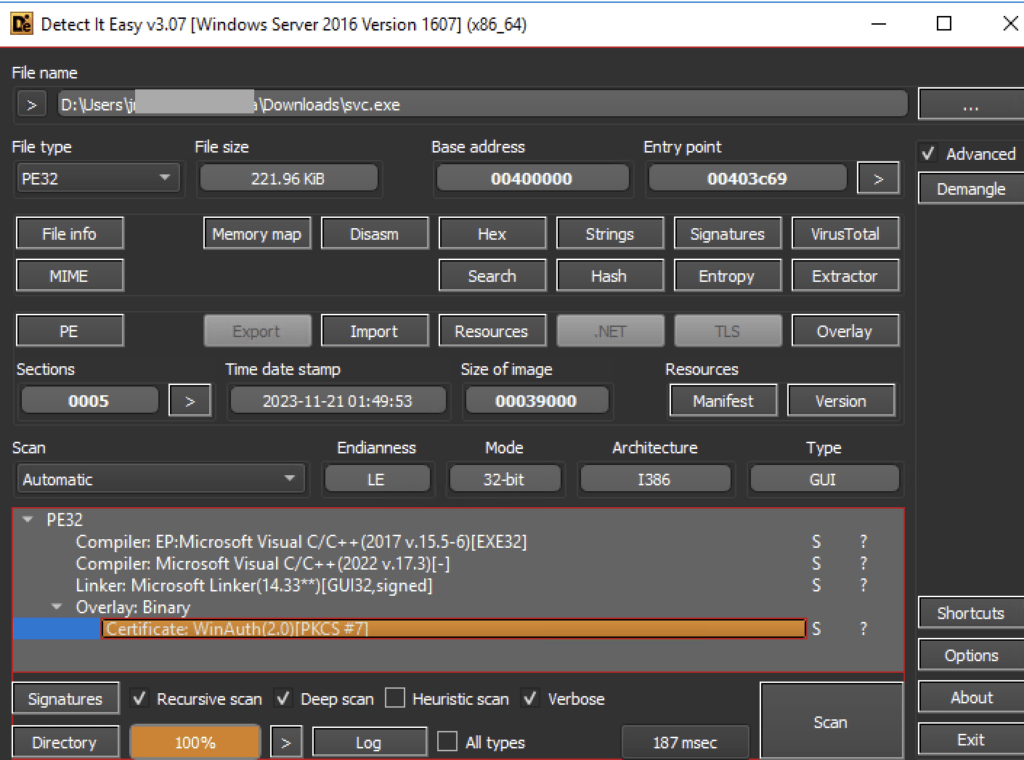This screenshot has width=1024, height=760.
Task: Click the Entry point value 00403c69
Action: [747, 178]
